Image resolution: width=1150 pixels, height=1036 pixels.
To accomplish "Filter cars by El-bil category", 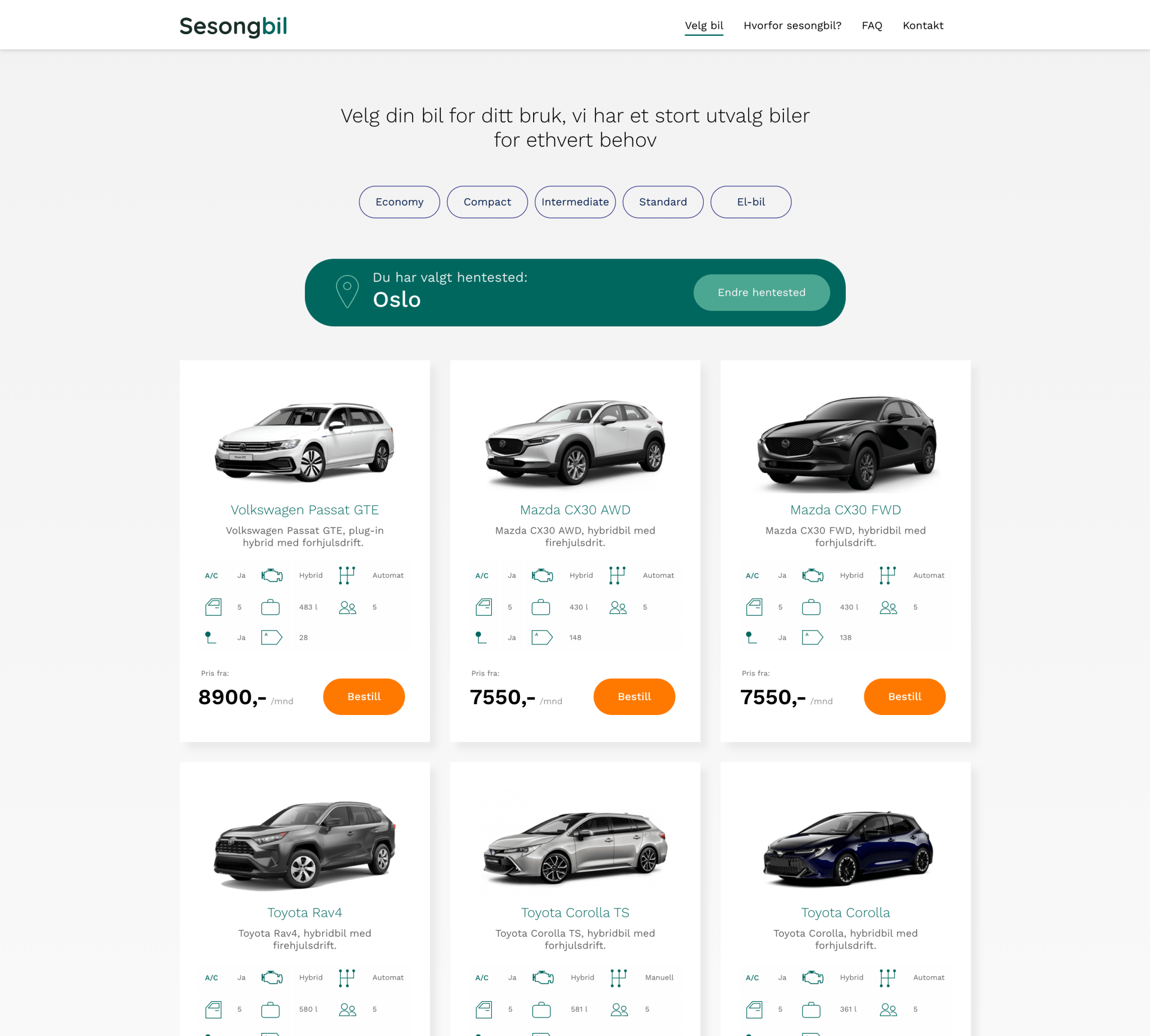I will click(x=751, y=202).
